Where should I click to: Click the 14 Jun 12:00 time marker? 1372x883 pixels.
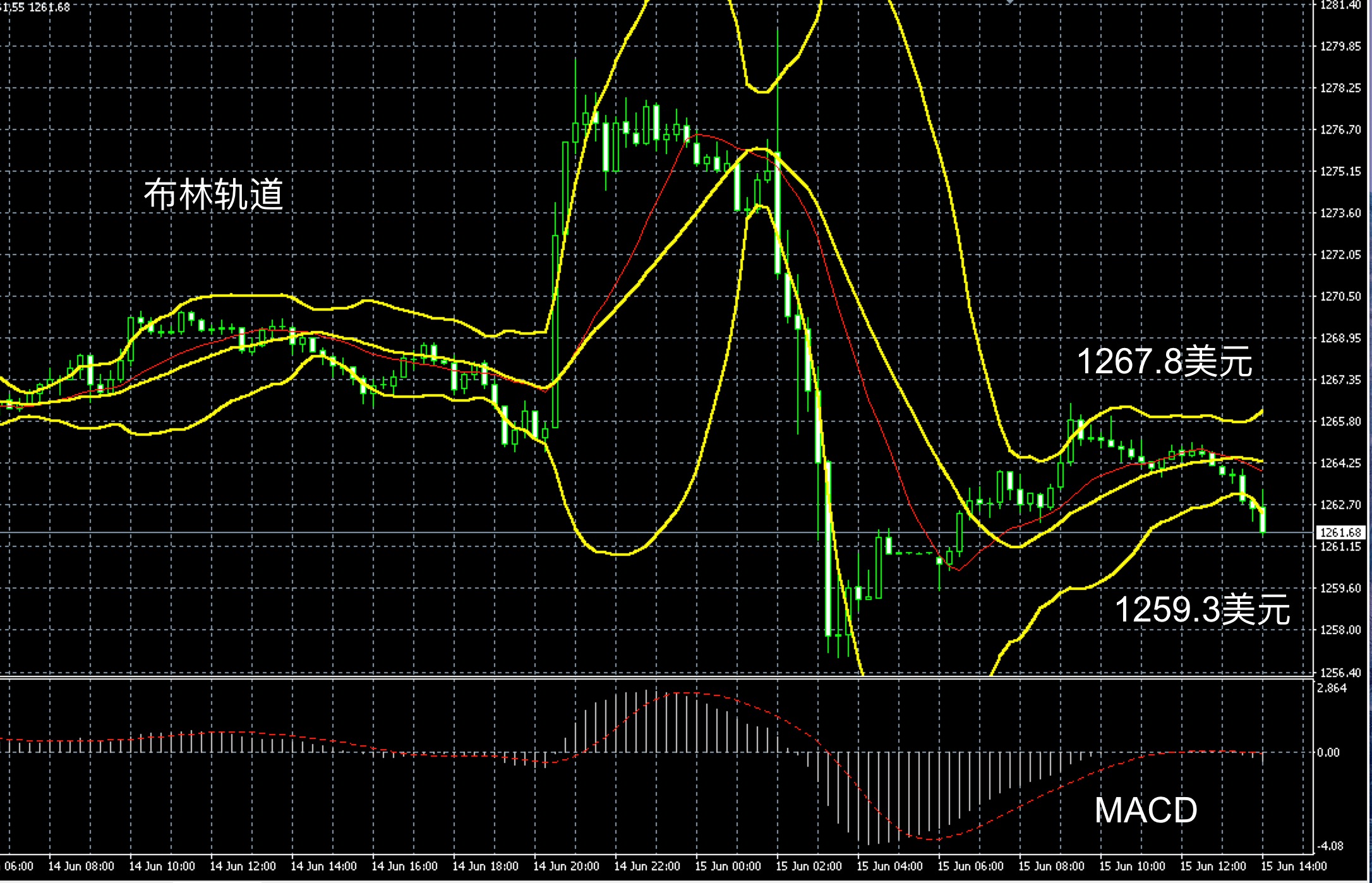point(243,866)
